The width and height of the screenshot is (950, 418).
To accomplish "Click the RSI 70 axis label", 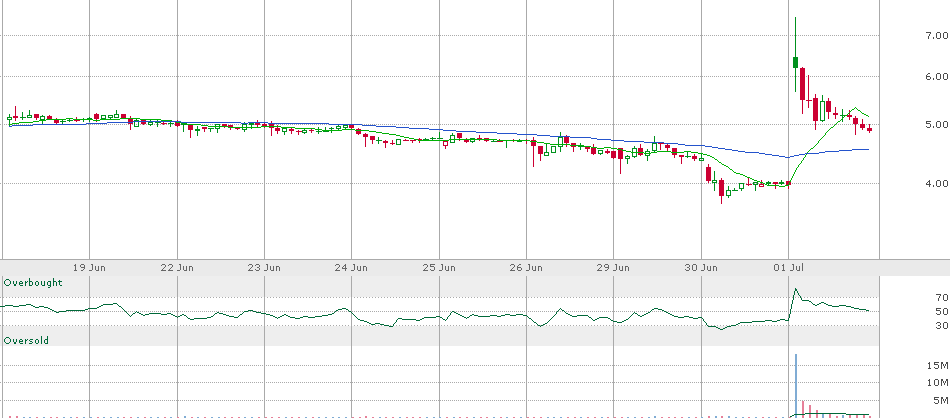I will 941,297.
